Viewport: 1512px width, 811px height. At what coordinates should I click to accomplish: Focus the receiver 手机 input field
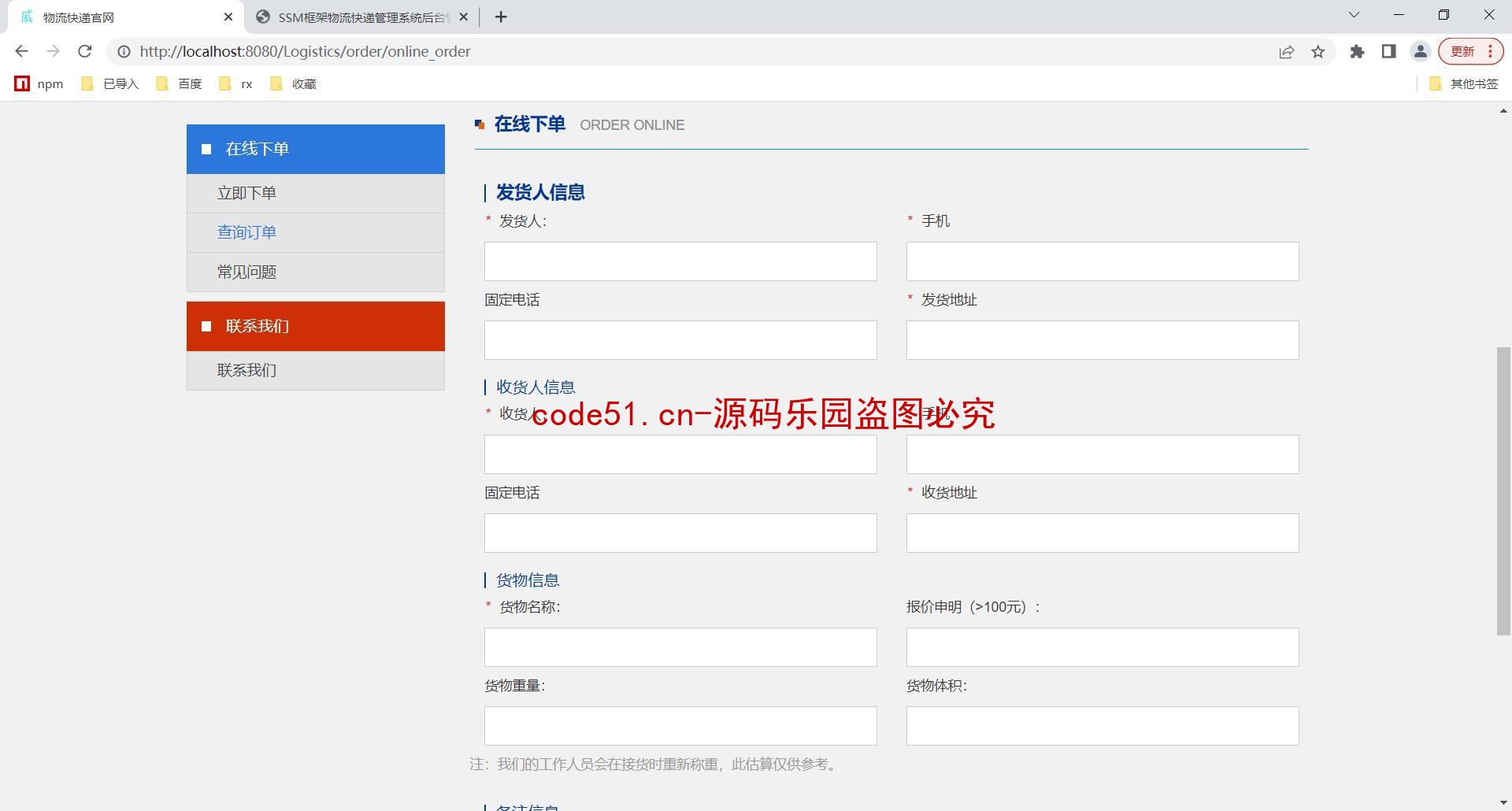1102,454
